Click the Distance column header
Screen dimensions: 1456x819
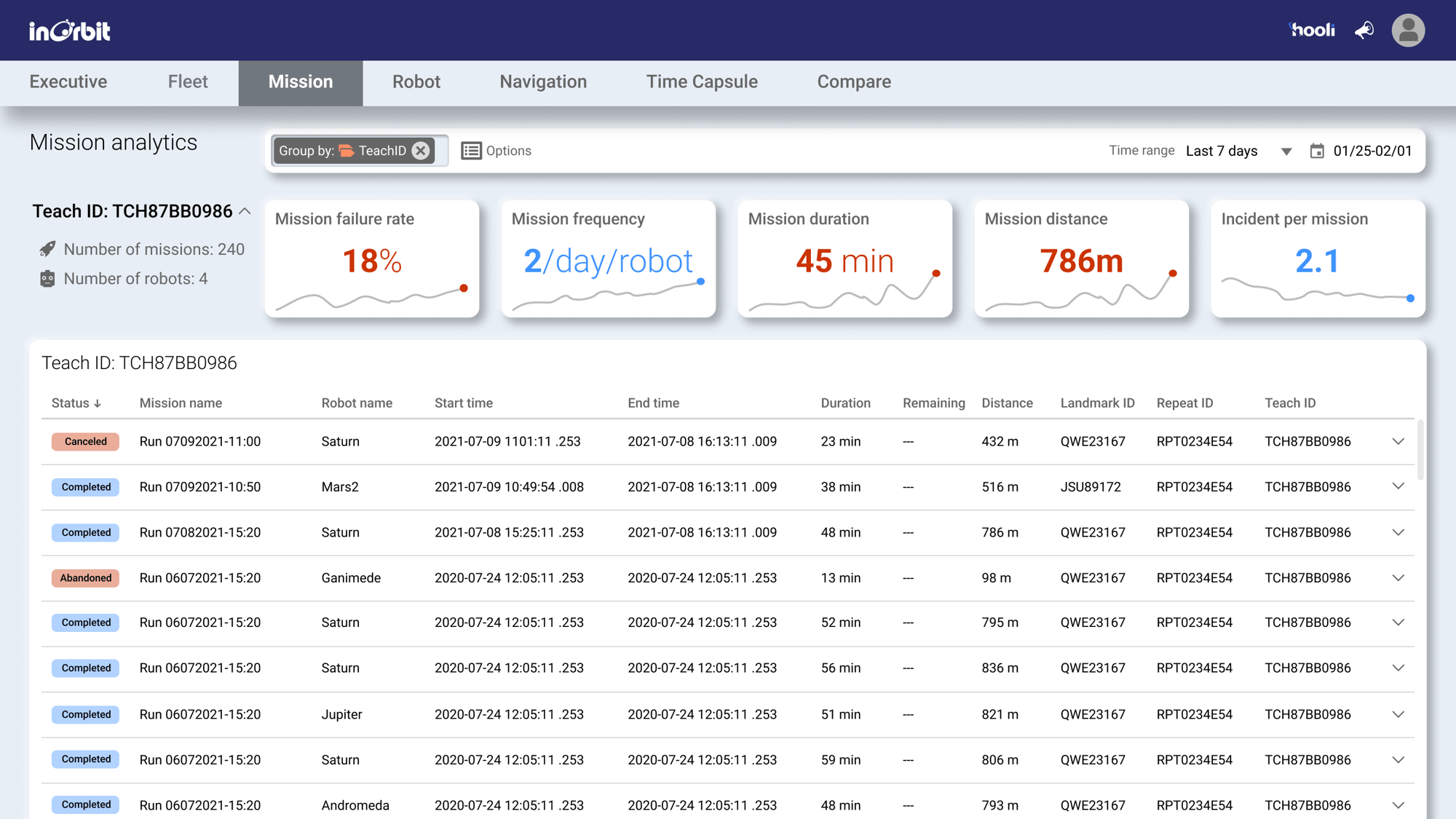(x=1007, y=403)
